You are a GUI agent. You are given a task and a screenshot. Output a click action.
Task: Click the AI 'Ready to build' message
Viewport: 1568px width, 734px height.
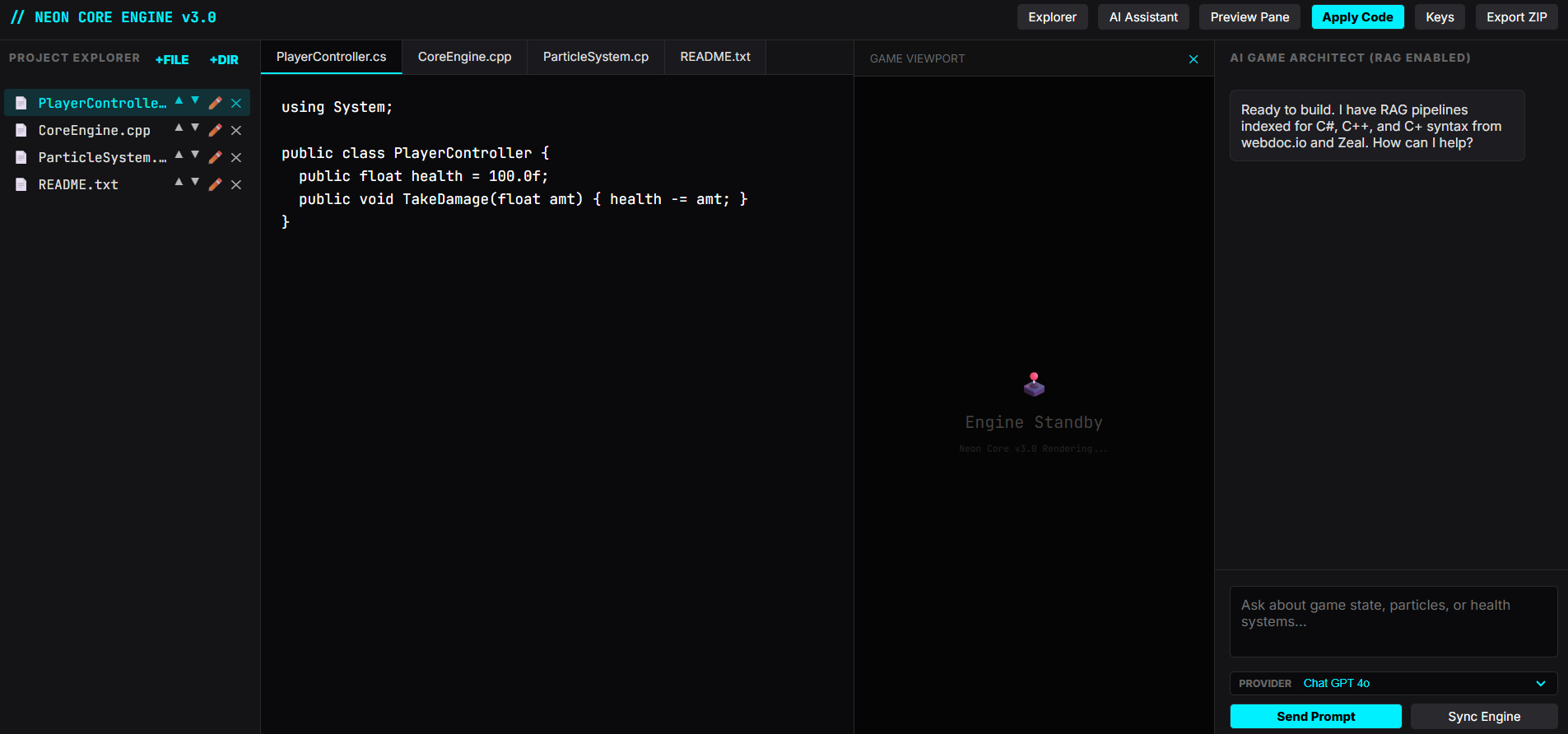tap(1377, 126)
